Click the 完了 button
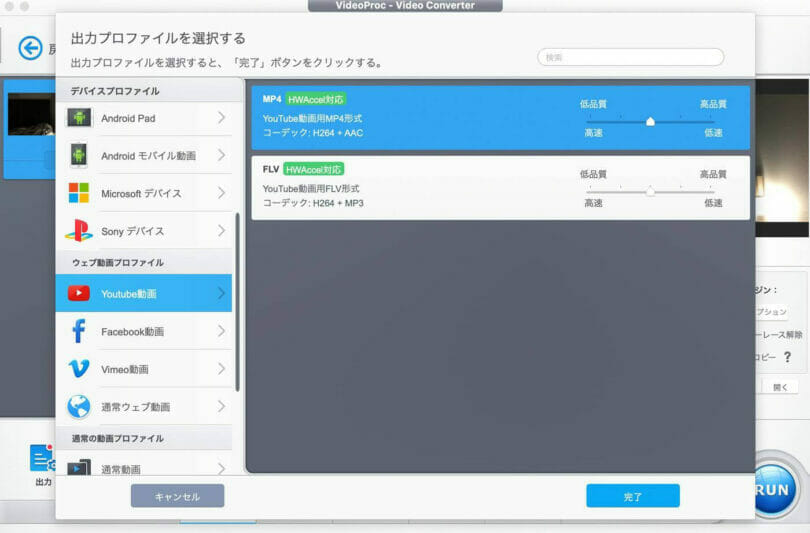 pyautogui.click(x=633, y=496)
